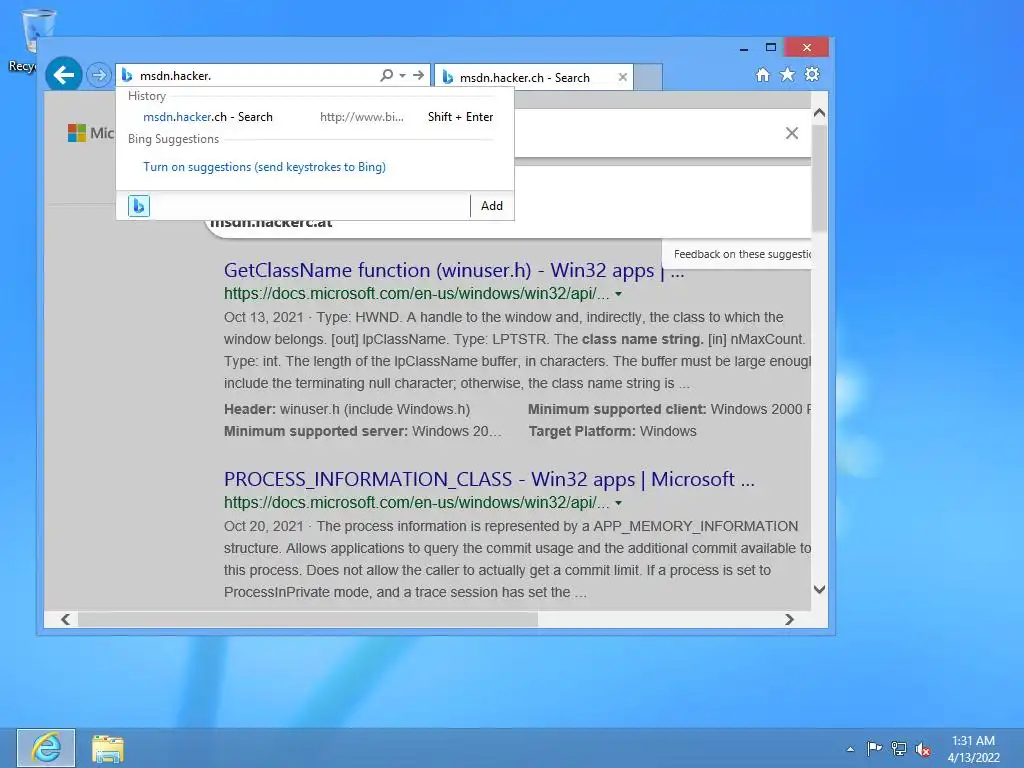Open GetClassName function result link

[454, 270]
